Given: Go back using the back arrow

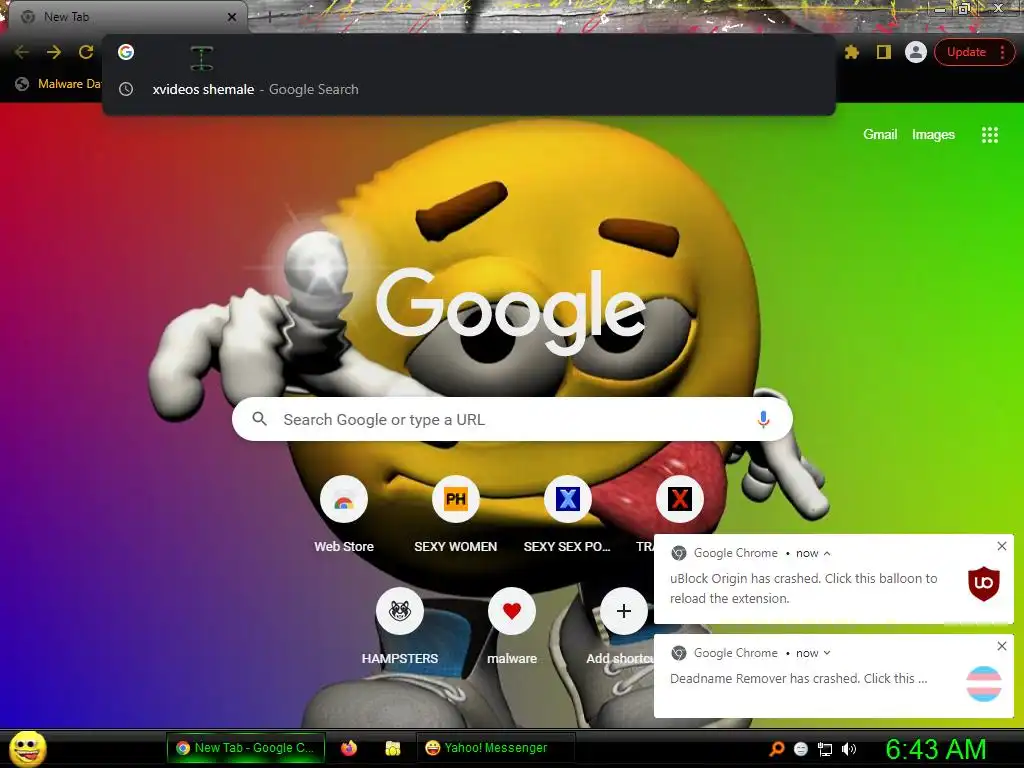Looking at the screenshot, I should pos(22,52).
